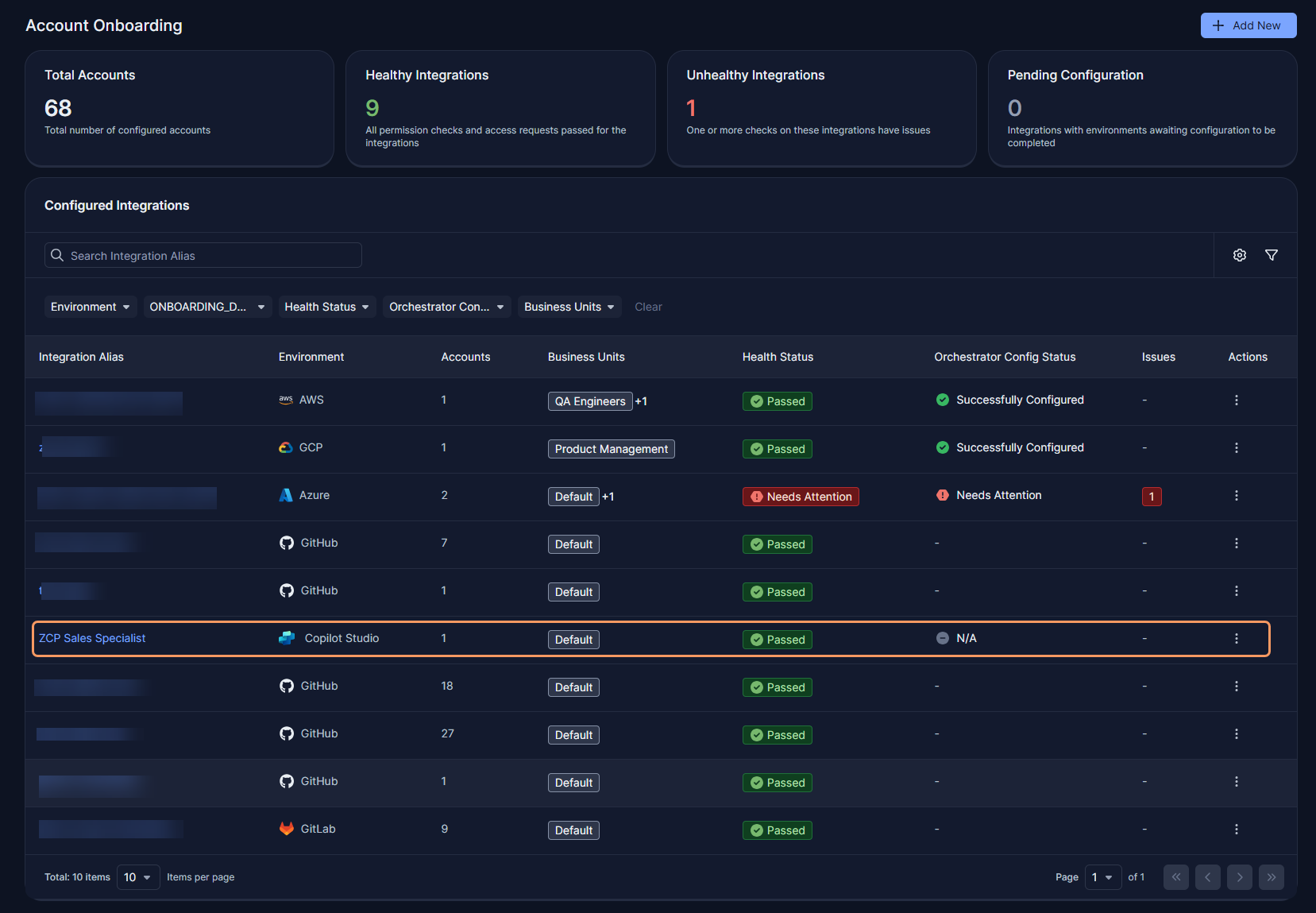Expand the ONBOARDING_D... filter dropdown
1316x913 pixels.
[207, 307]
